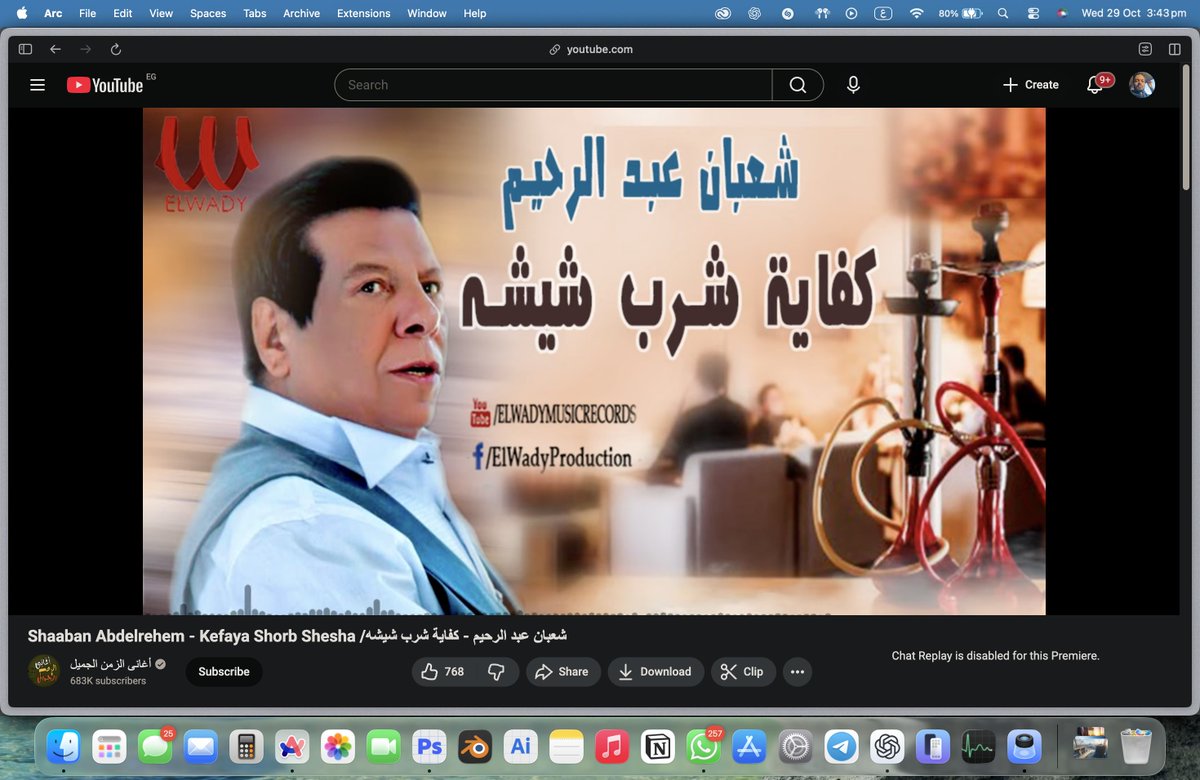Click inside the YouTube Search field
The image size is (1200, 780).
pyautogui.click(x=553, y=85)
